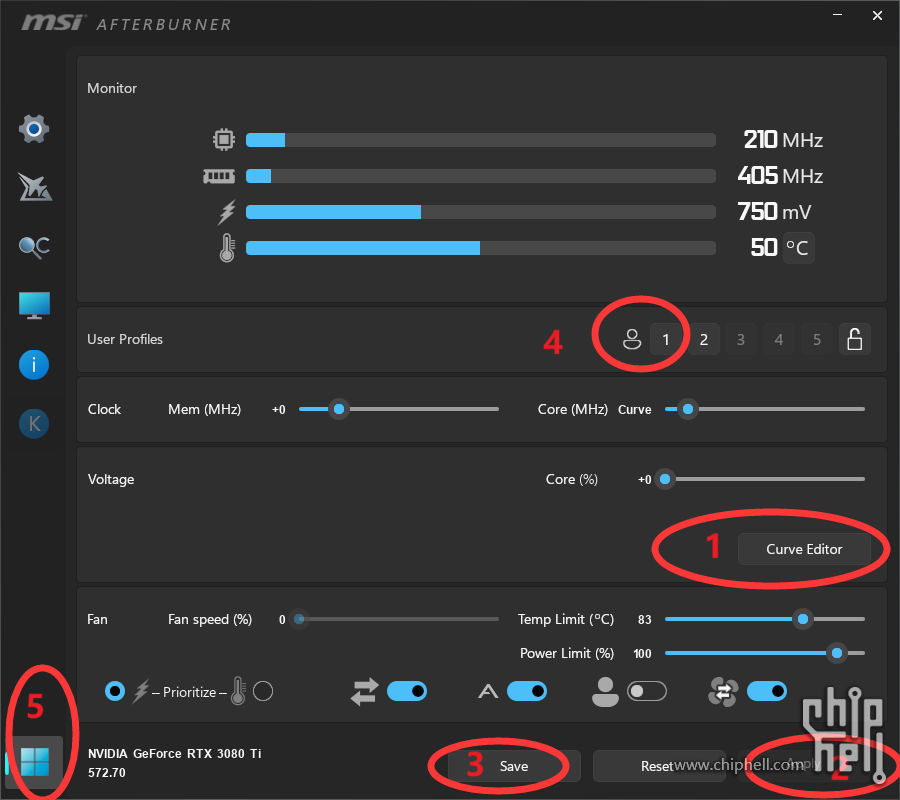
Task: Click the user profile person icon
Action: 632,339
